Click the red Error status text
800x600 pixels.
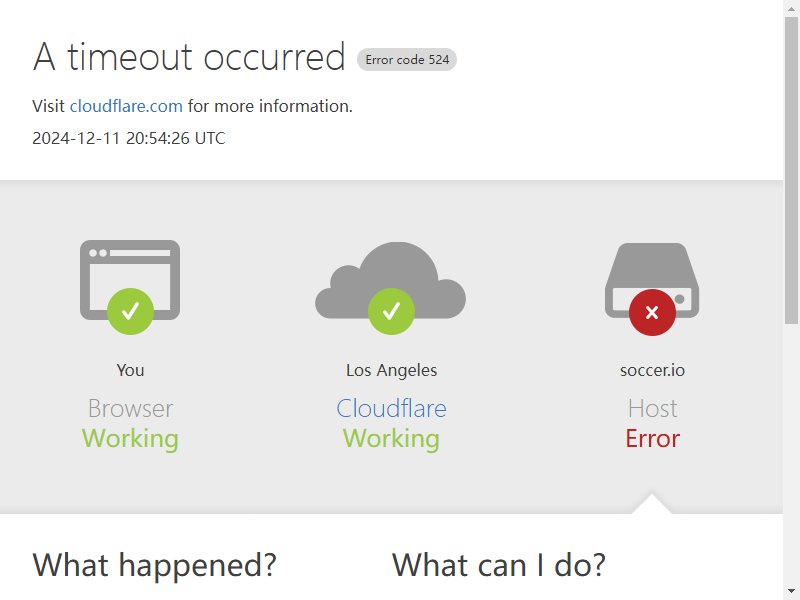coord(653,439)
